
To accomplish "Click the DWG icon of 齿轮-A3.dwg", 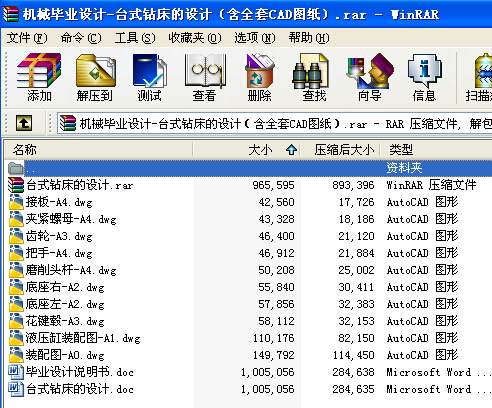I will 16,236.
